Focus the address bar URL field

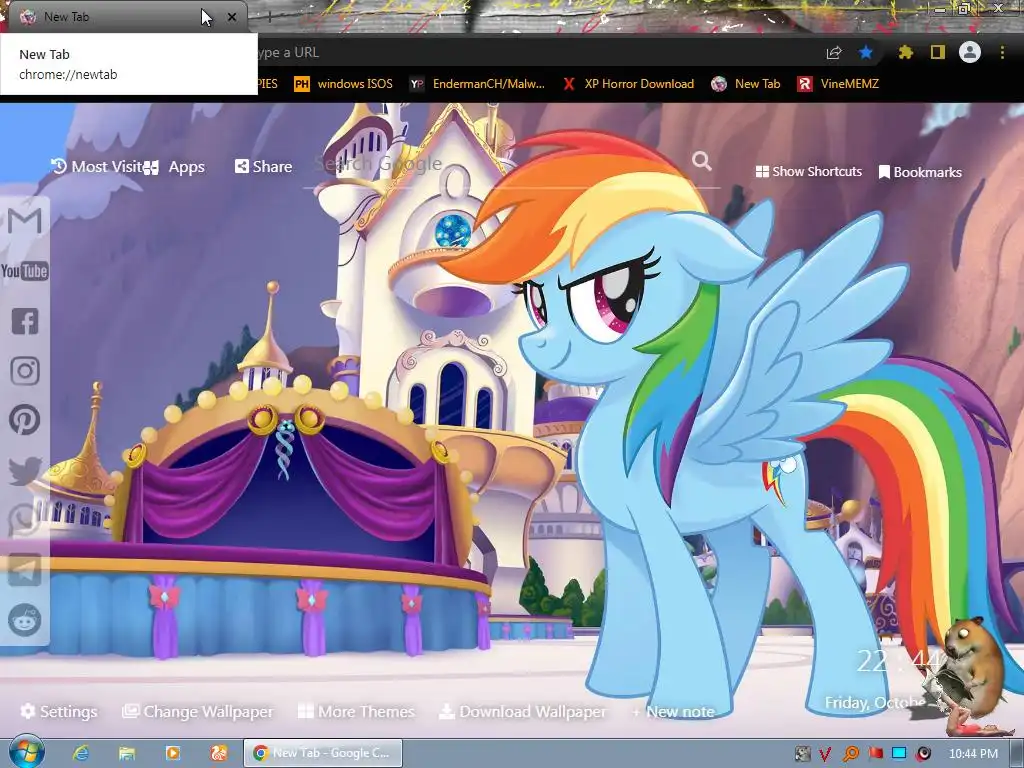tap(536, 52)
